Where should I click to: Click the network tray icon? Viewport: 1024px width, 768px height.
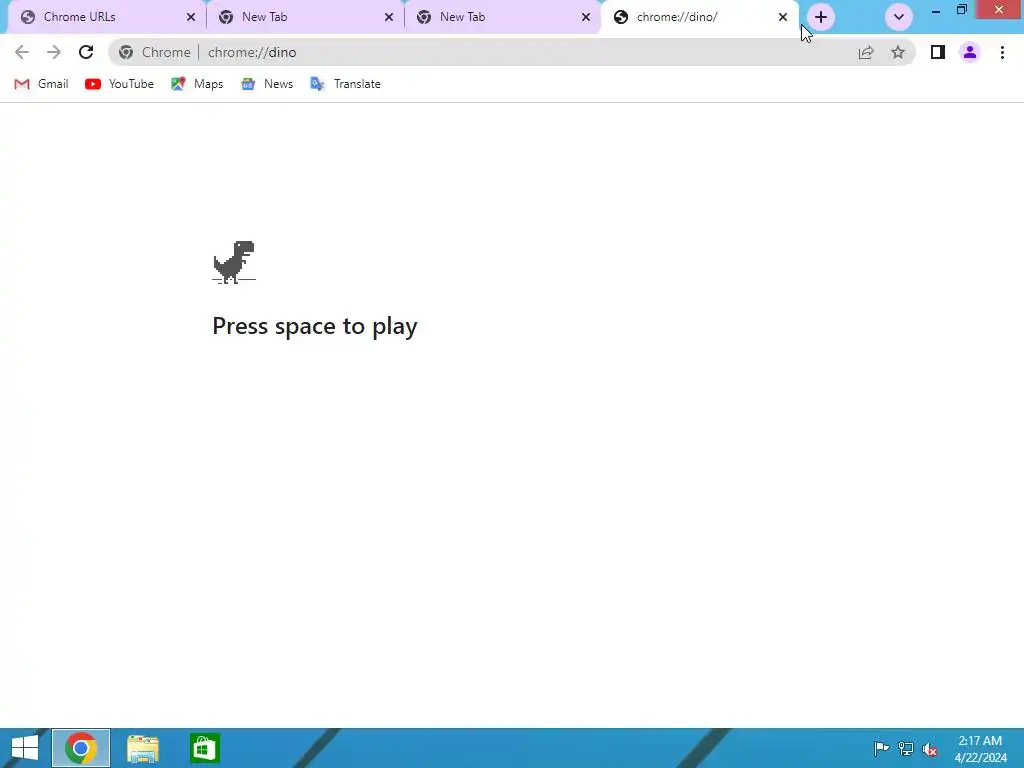tap(906, 748)
